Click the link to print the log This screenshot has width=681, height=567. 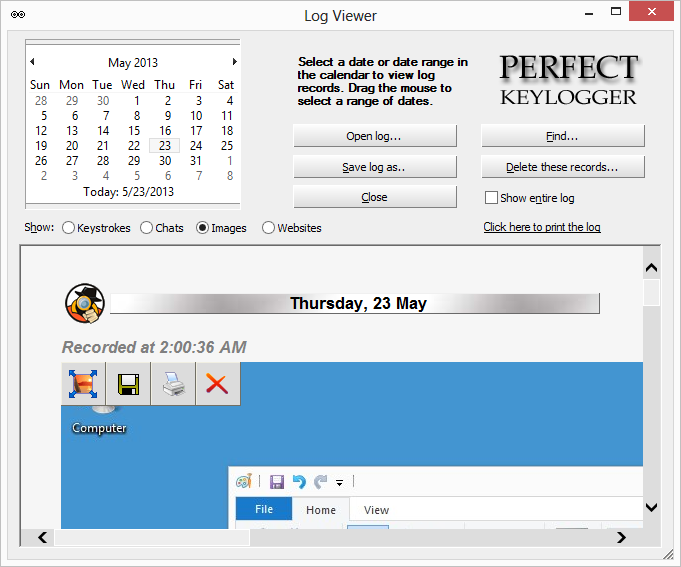[x=542, y=227]
